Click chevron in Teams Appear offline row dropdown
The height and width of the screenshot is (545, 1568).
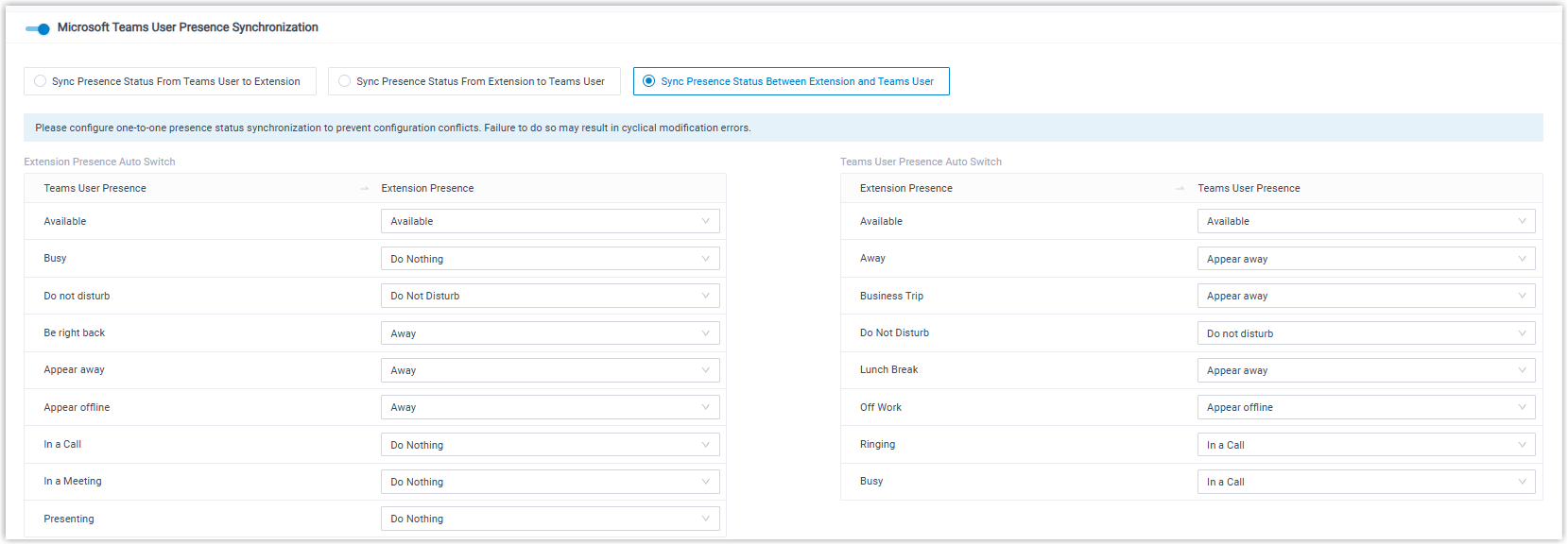[705, 407]
